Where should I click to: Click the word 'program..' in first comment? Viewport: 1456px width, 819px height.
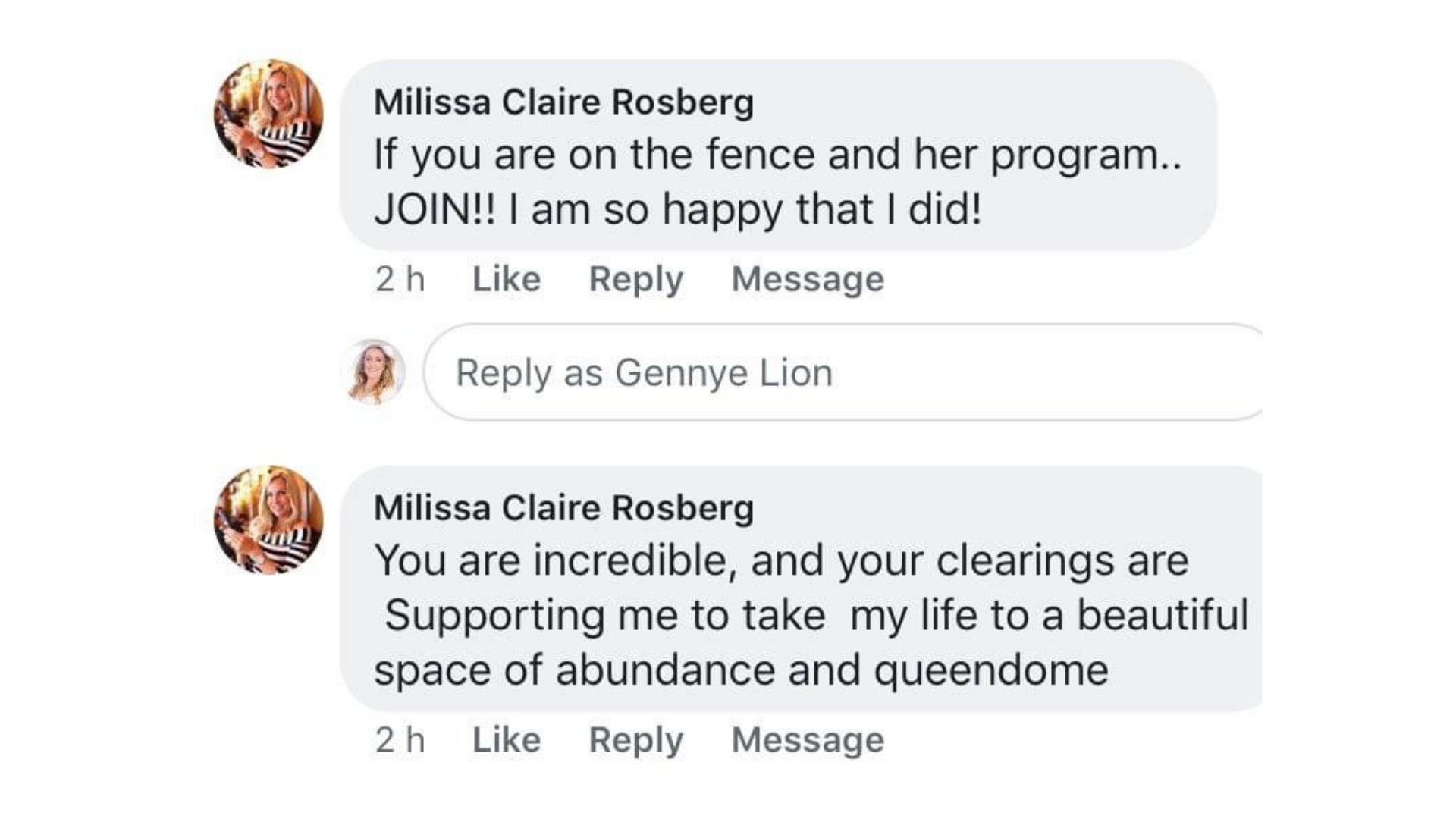point(1086,155)
